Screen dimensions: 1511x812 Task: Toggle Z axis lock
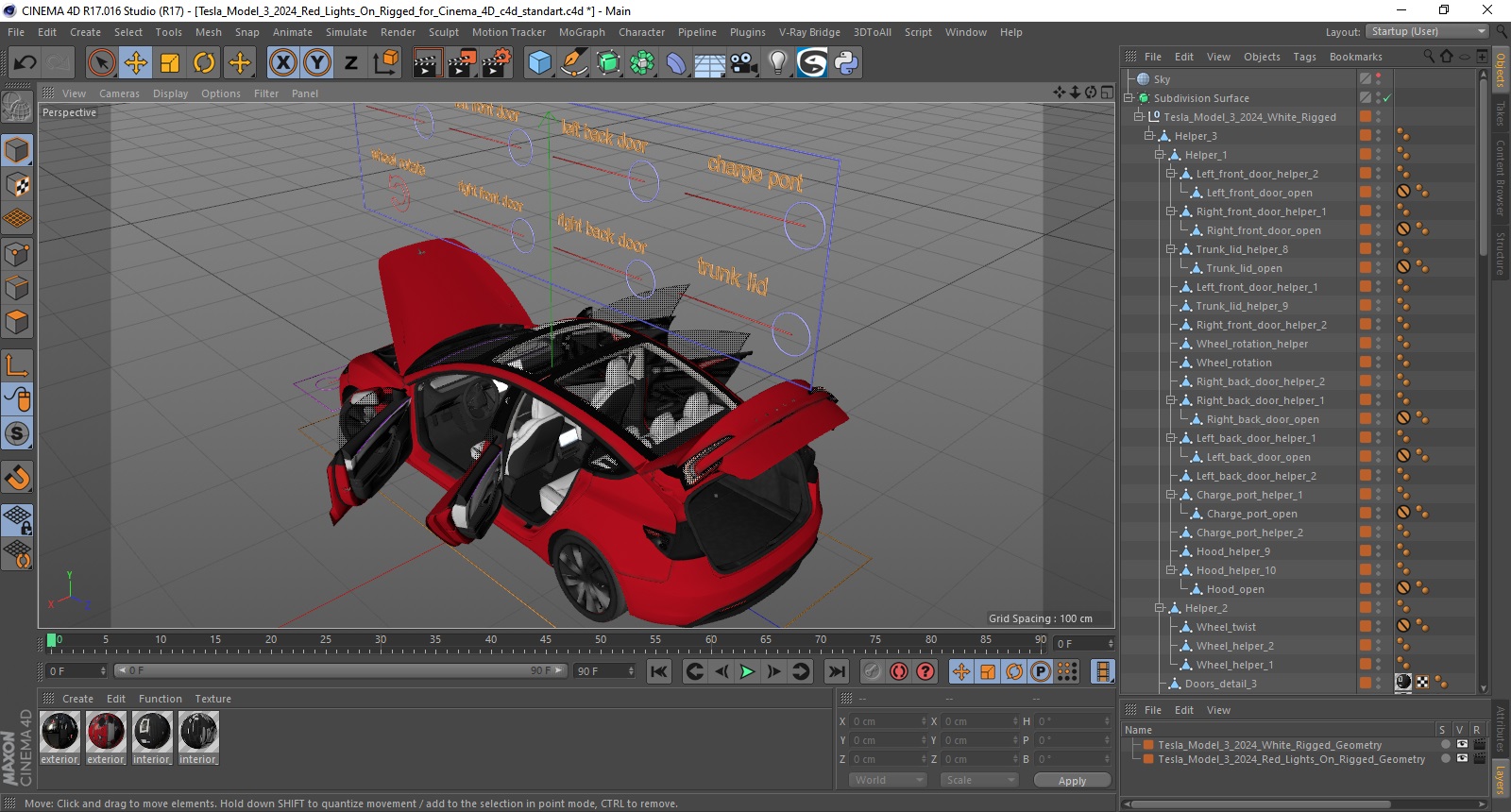coord(351,63)
